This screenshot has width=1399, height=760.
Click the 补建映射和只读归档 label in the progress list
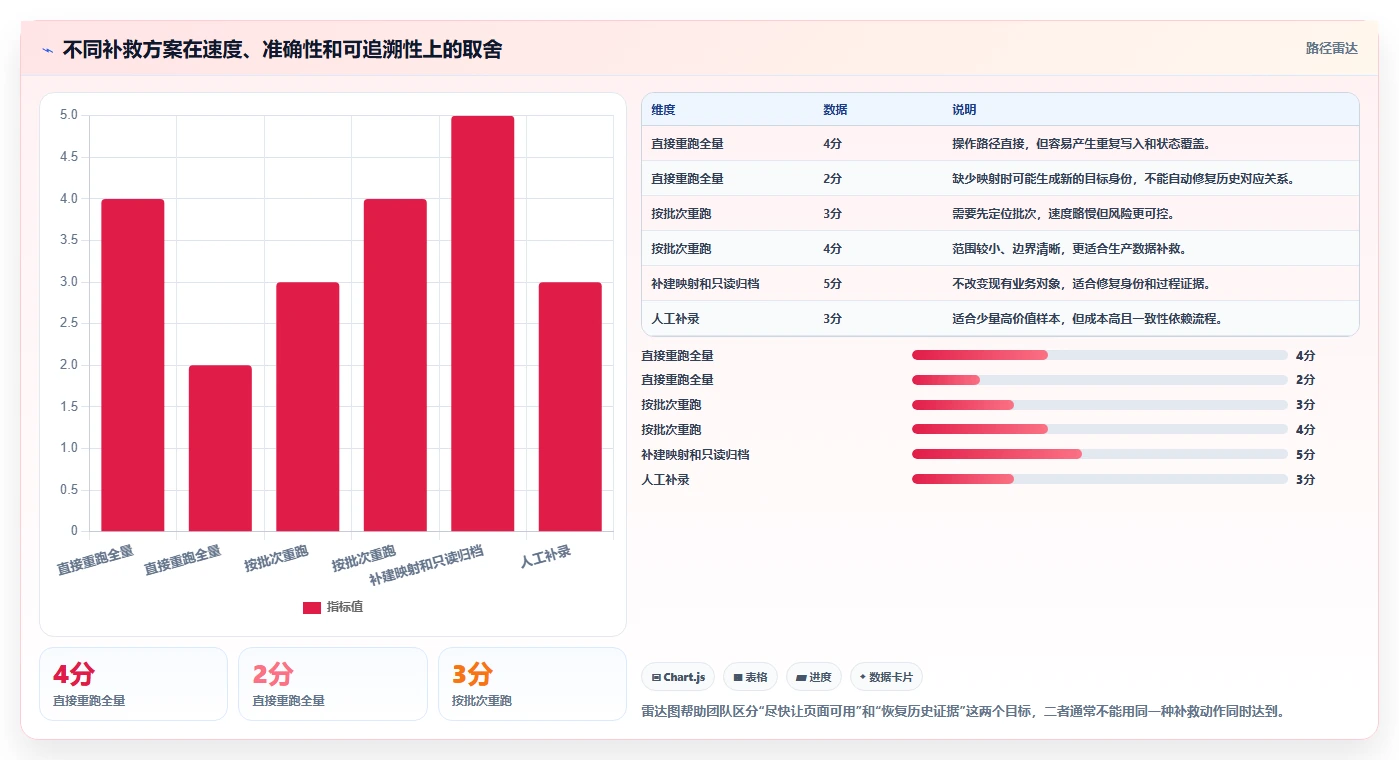(x=695, y=455)
